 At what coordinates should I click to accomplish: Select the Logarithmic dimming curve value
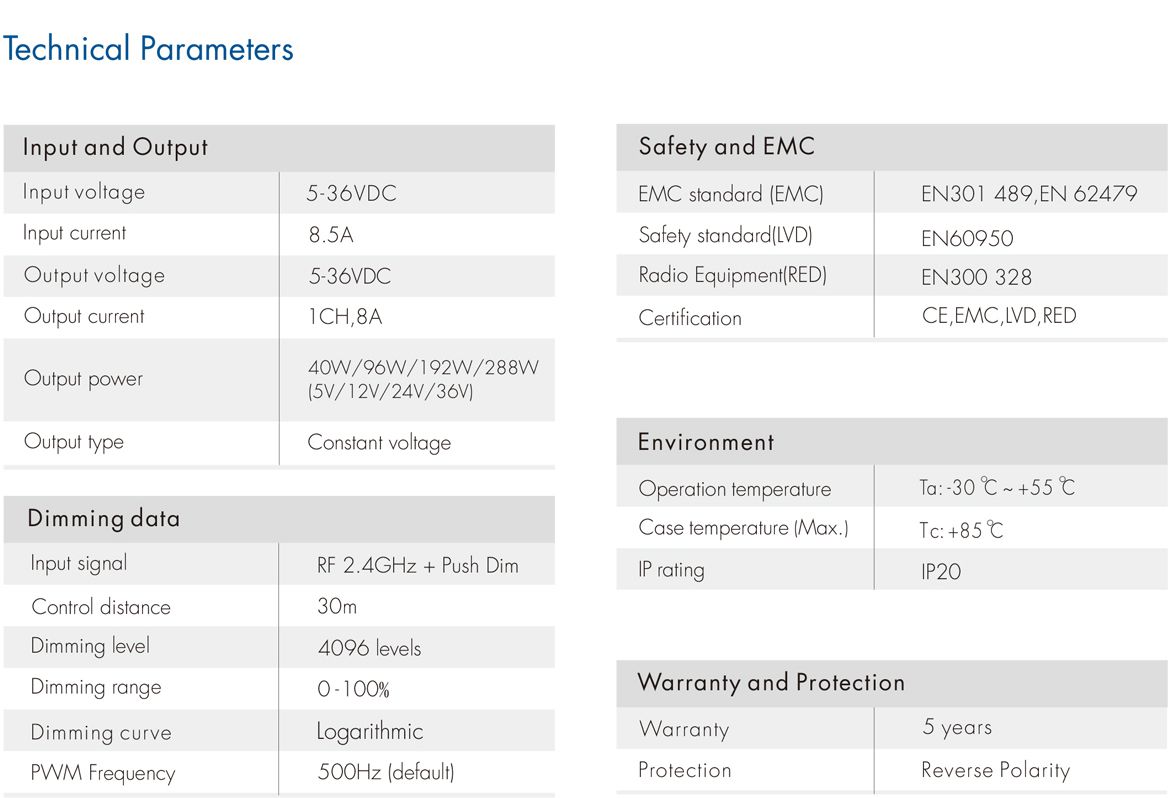pos(370,731)
